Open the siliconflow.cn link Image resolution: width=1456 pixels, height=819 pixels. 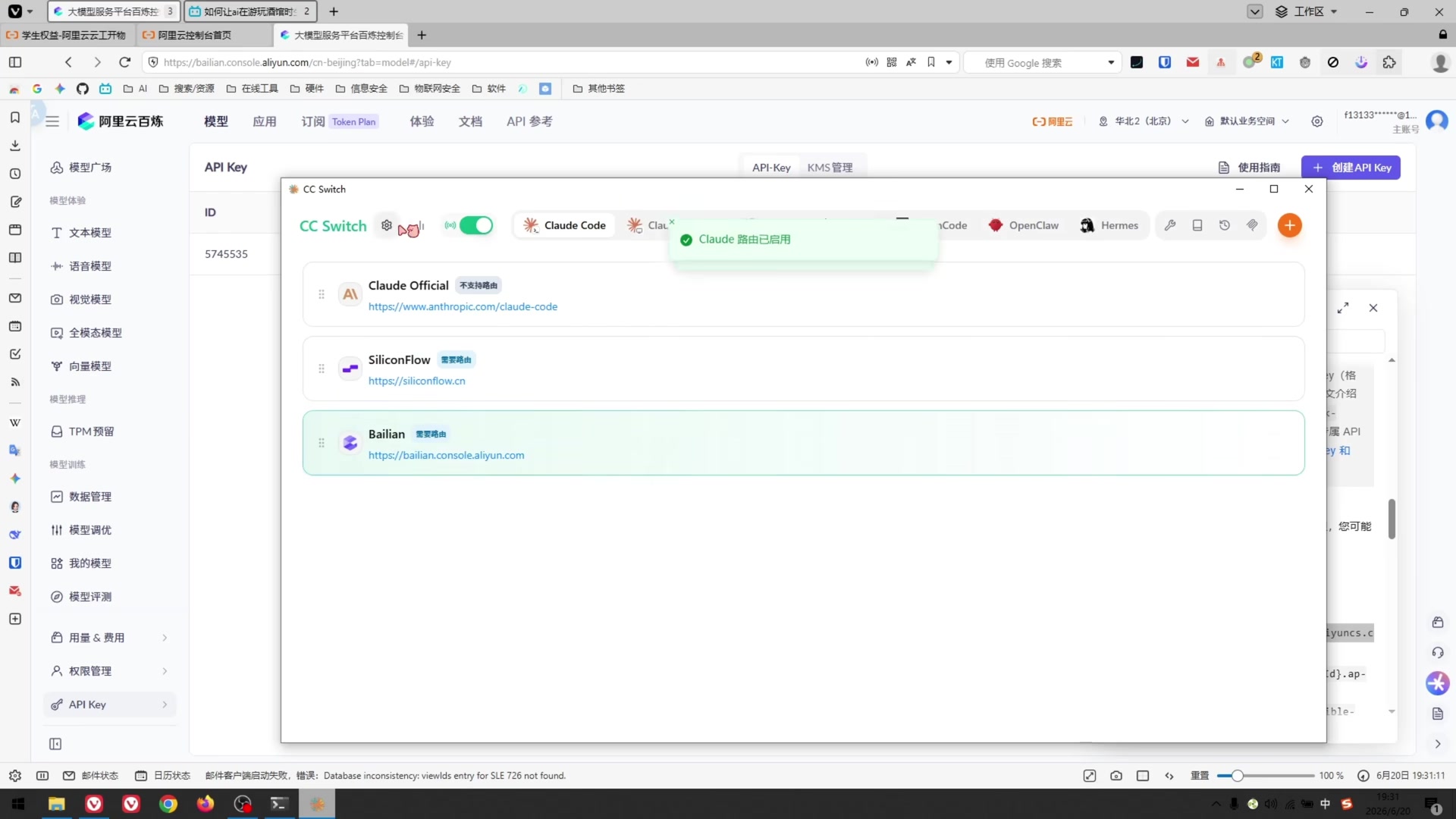417,381
